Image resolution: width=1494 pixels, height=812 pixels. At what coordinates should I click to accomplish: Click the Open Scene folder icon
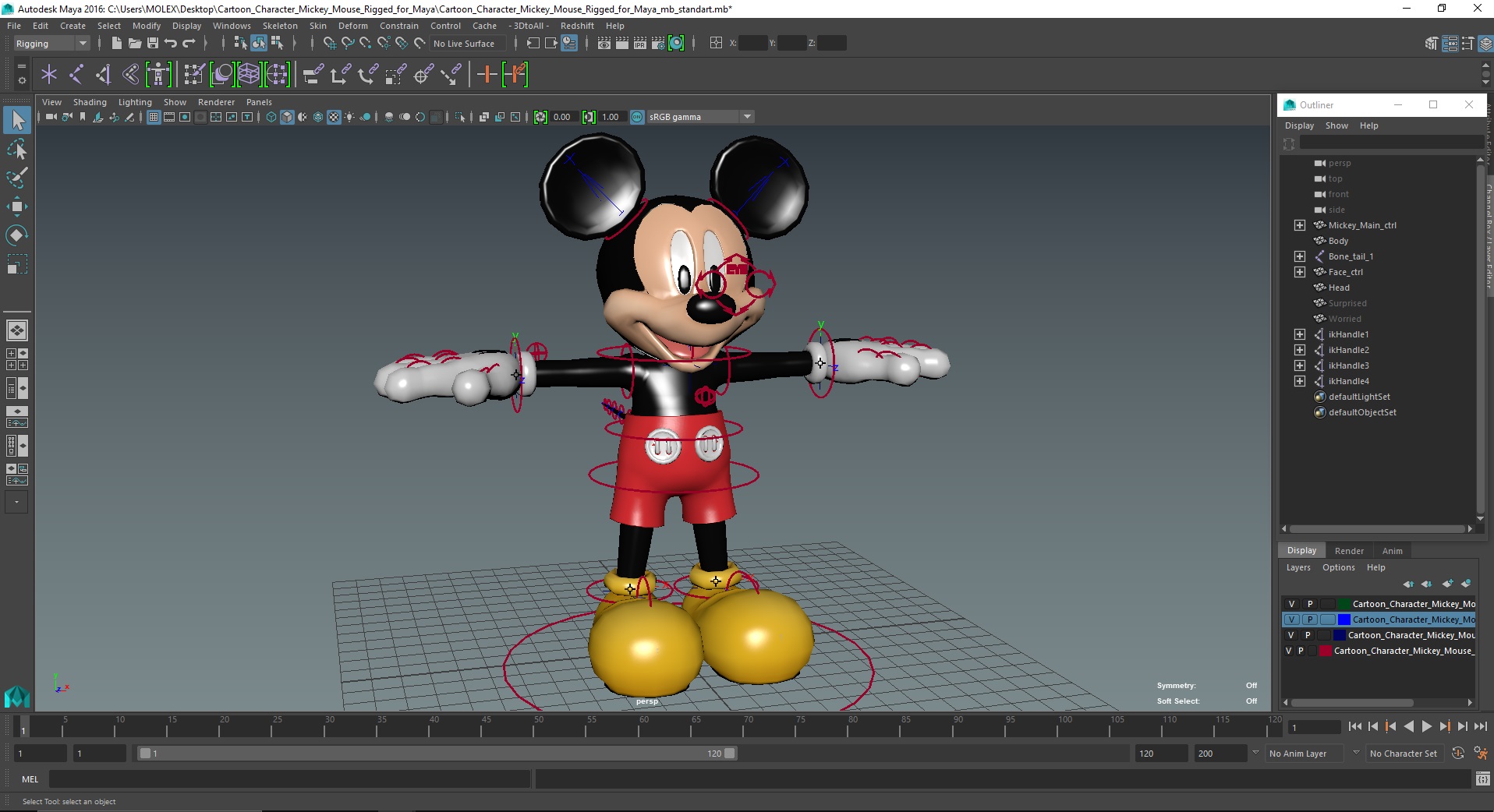pyautogui.click(x=135, y=44)
